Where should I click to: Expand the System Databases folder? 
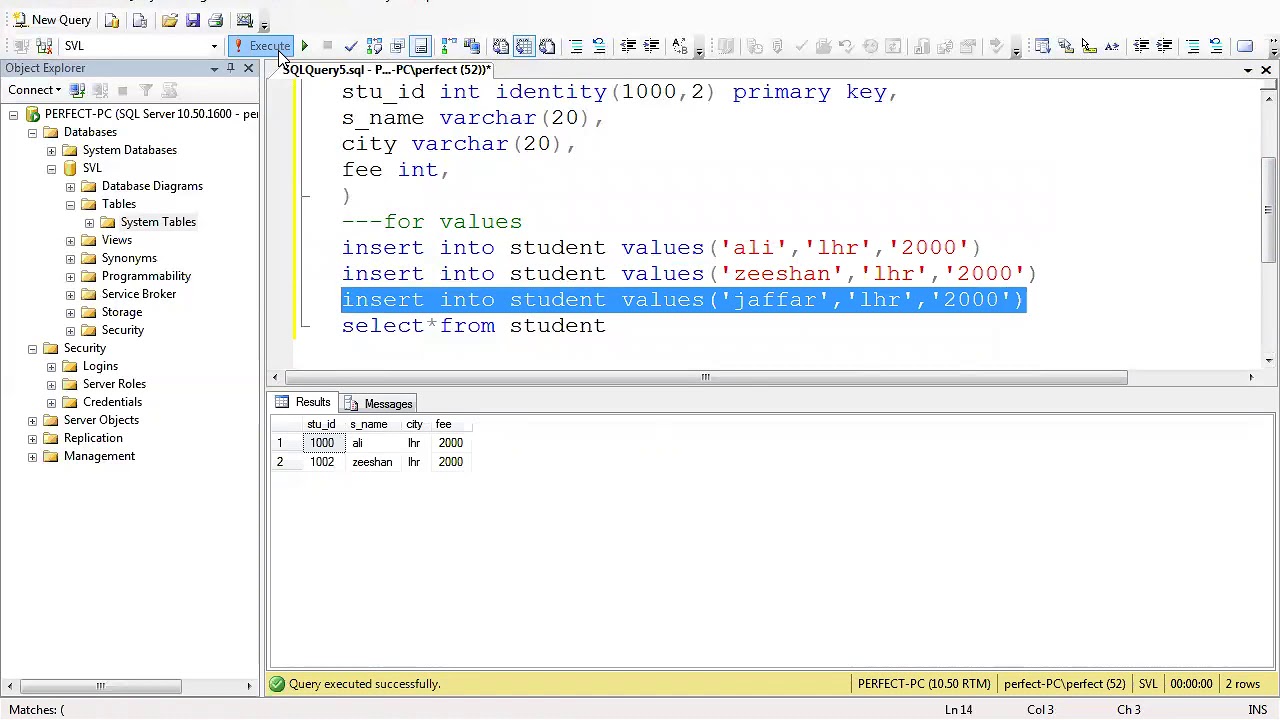51,150
